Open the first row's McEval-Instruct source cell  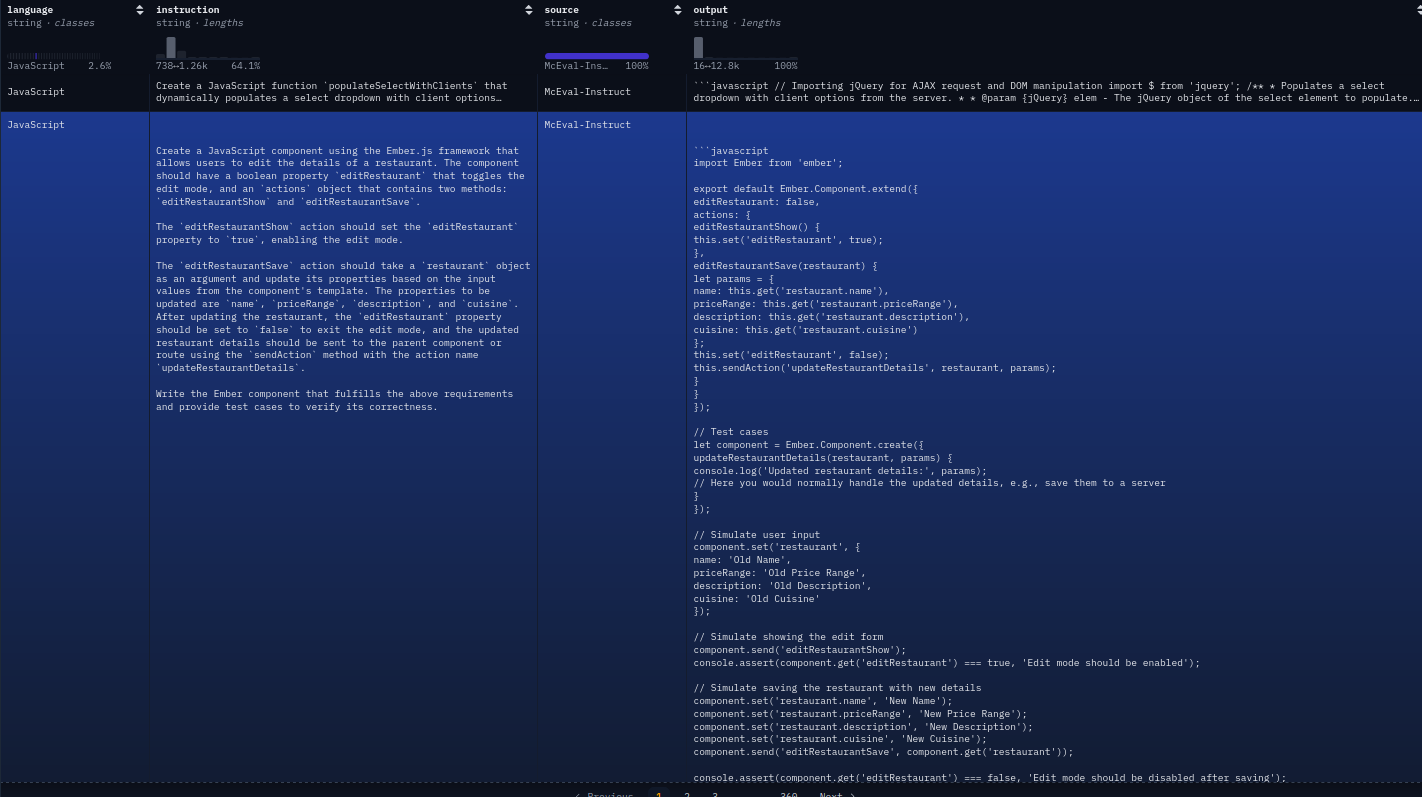pyautogui.click(x=612, y=92)
